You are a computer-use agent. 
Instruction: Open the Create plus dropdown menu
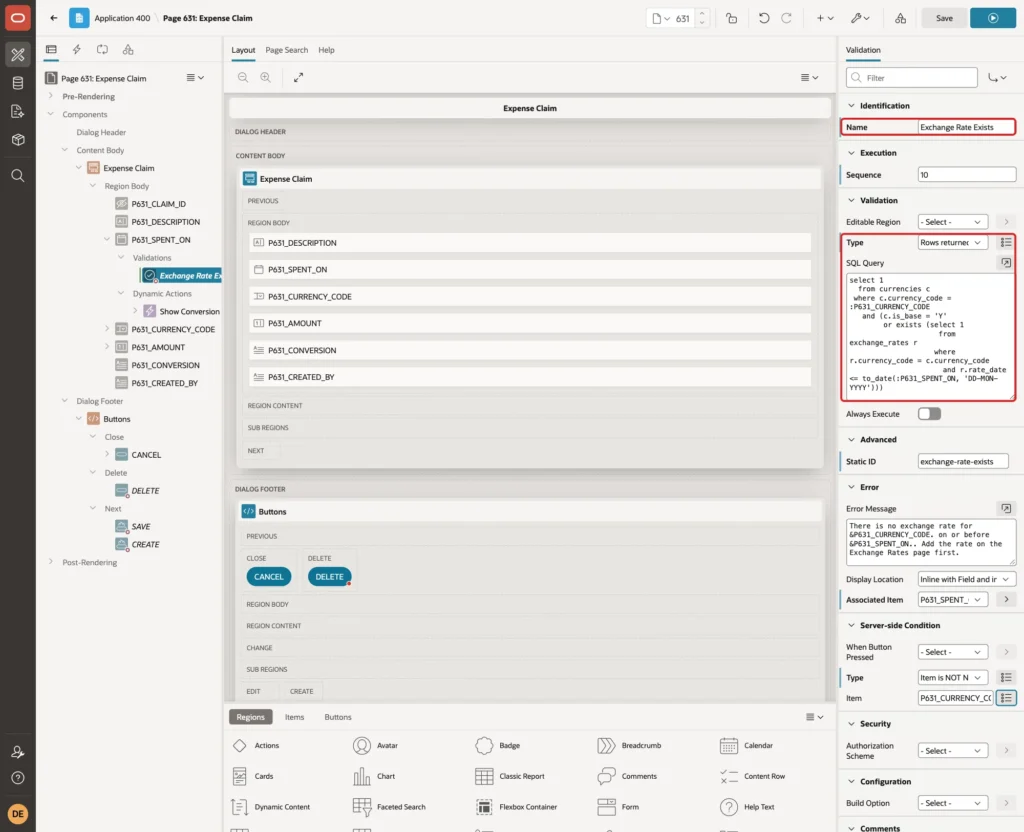click(x=825, y=18)
